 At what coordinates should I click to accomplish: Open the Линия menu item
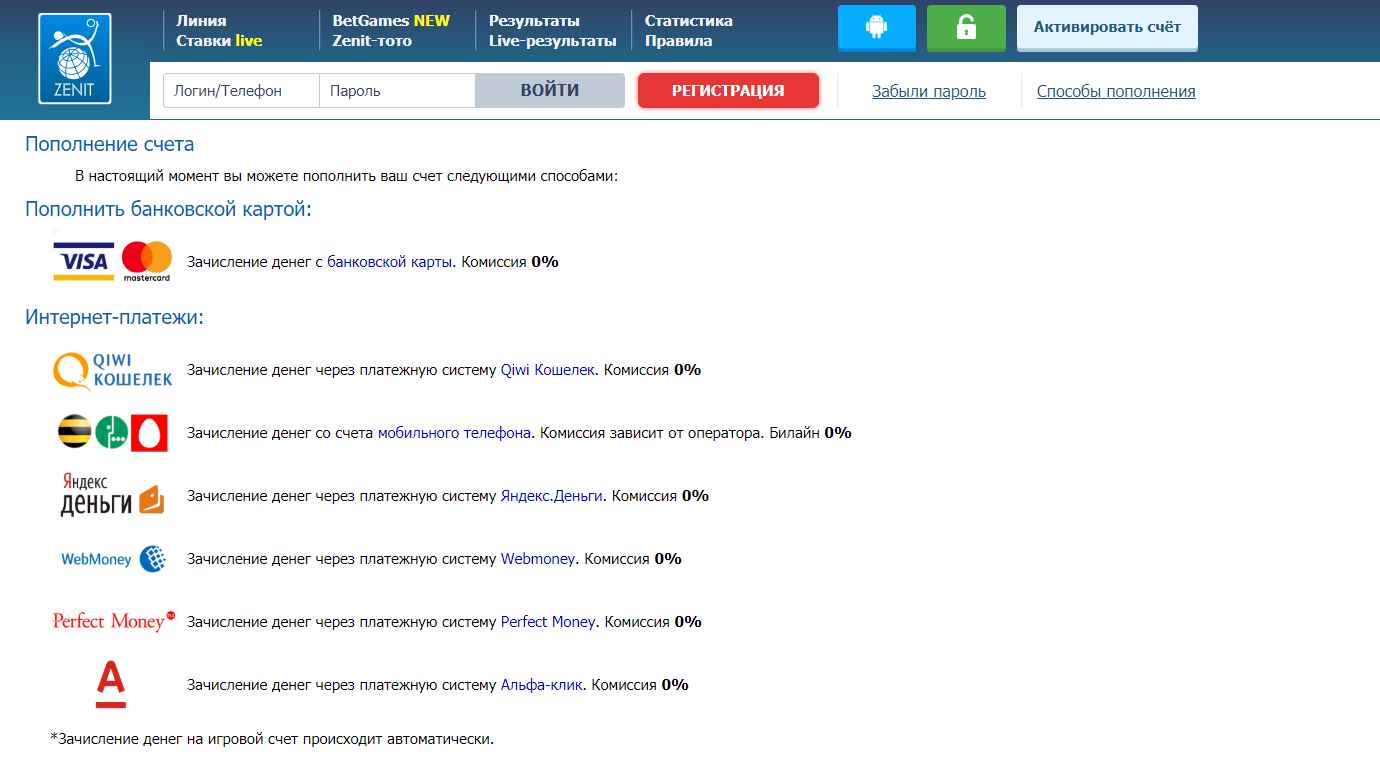tap(201, 20)
